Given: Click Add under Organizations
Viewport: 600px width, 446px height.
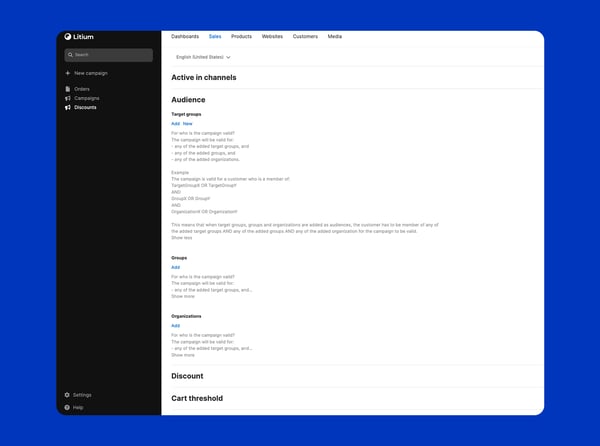Looking at the screenshot, I should pyautogui.click(x=175, y=326).
